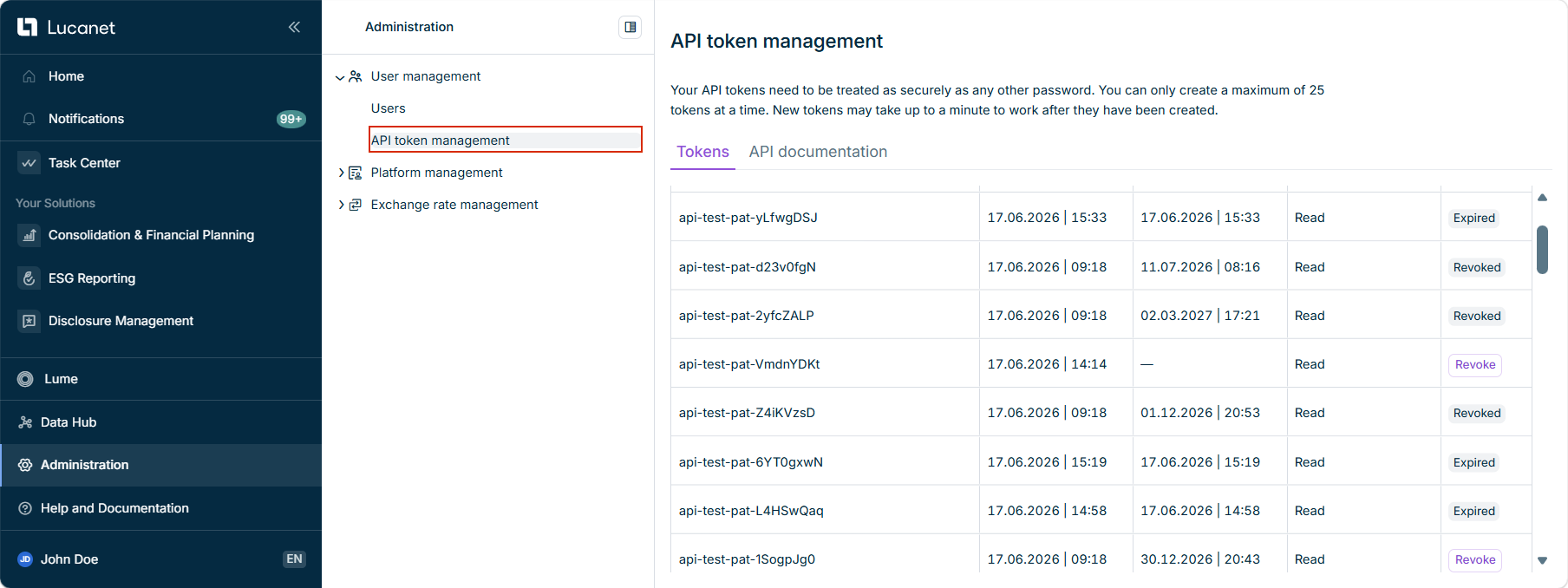Click the table vertical scrollbar thumb
Screen dimensions: 1568x588
tap(1542, 250)
